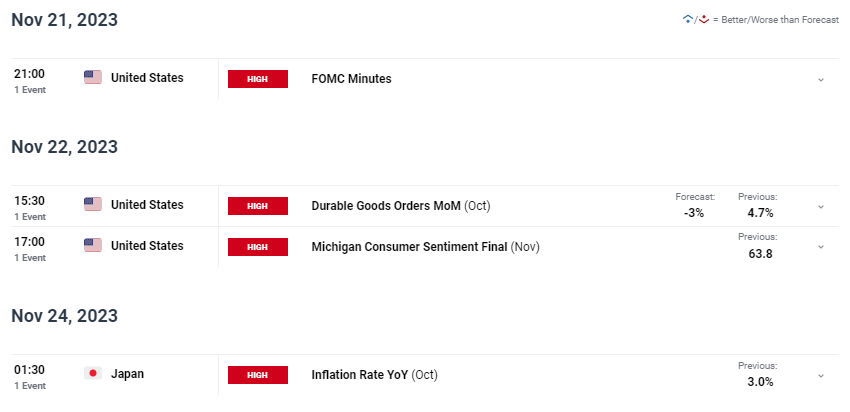Open Durable Goods Orders MoM event title
850x412 pixels.
[x=386, y=206]
